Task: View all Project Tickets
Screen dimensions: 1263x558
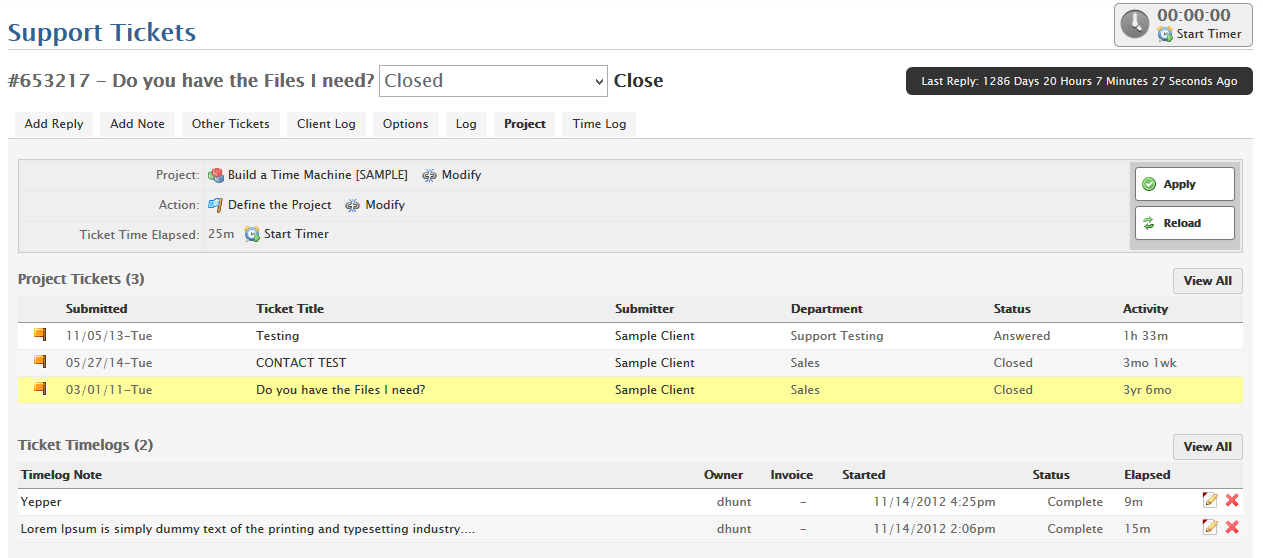Action: tap(1207, 281)
